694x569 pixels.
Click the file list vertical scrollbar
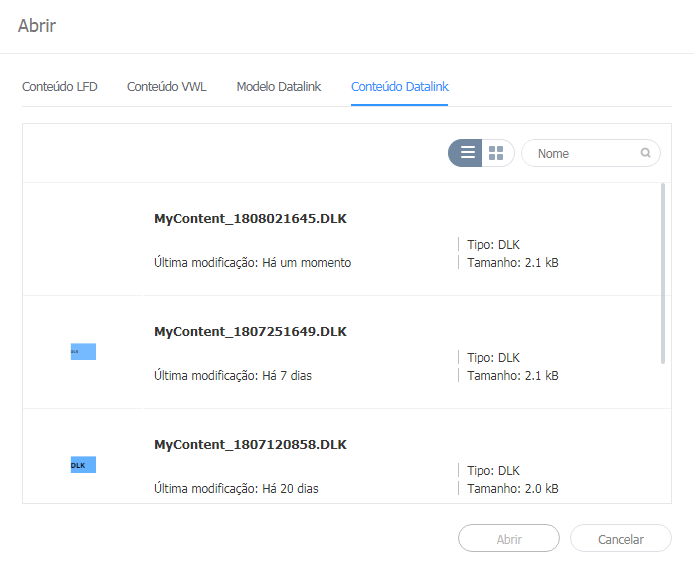point(662,272)
